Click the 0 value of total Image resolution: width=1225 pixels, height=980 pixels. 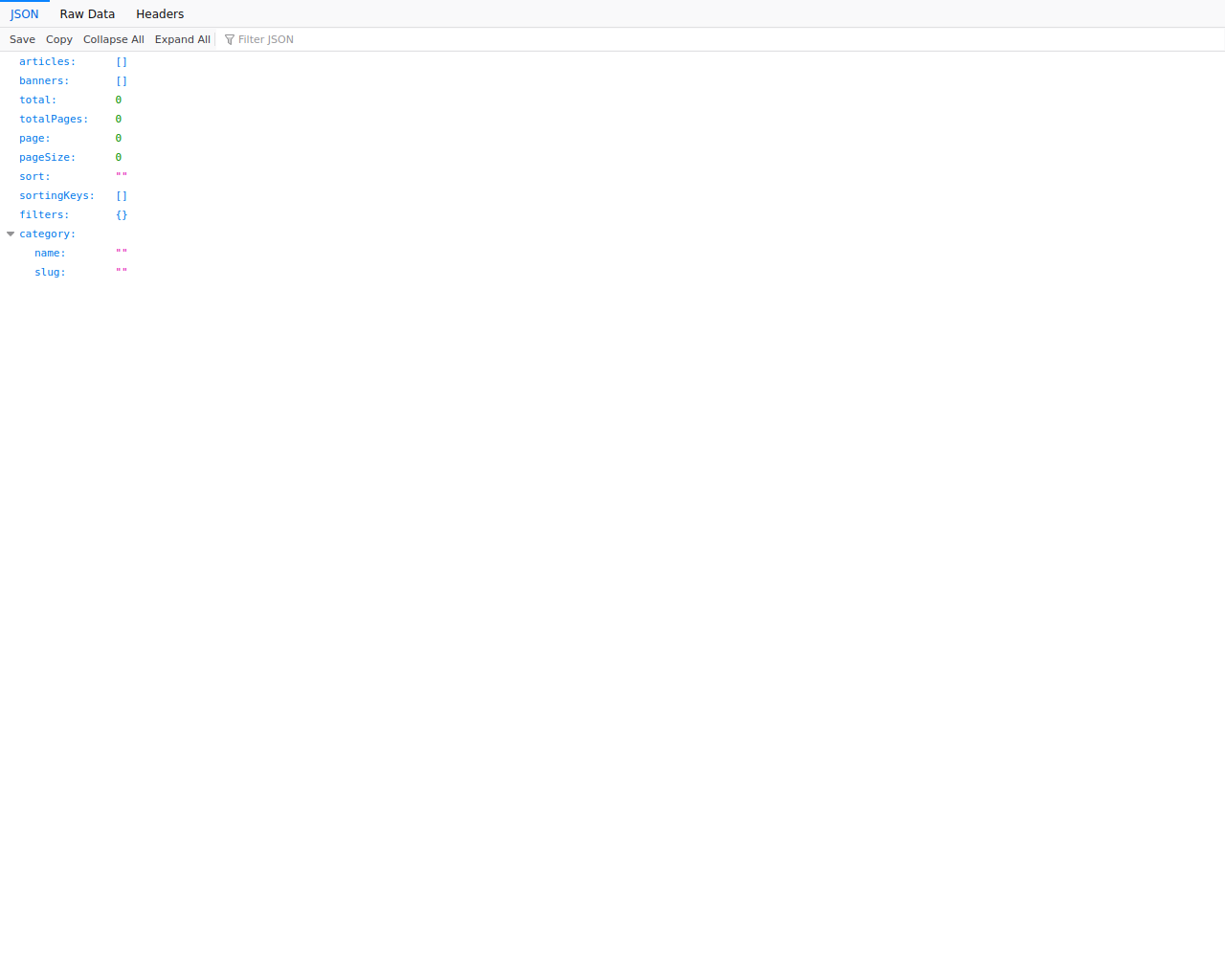(119, 100)
